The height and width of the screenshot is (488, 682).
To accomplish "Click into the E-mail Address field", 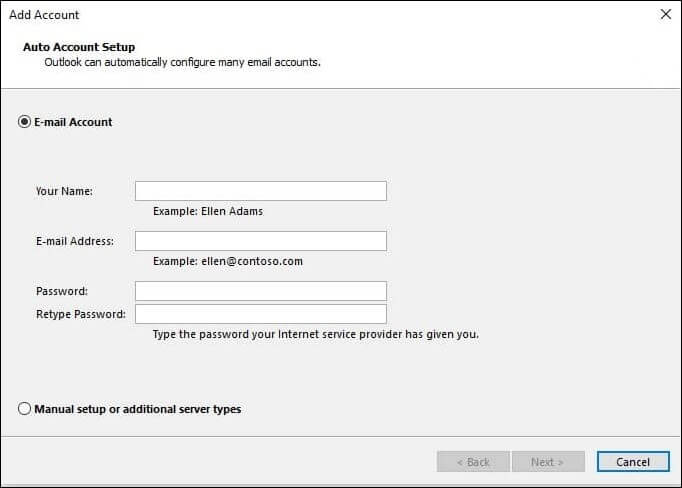I will (x=261, y=241).
